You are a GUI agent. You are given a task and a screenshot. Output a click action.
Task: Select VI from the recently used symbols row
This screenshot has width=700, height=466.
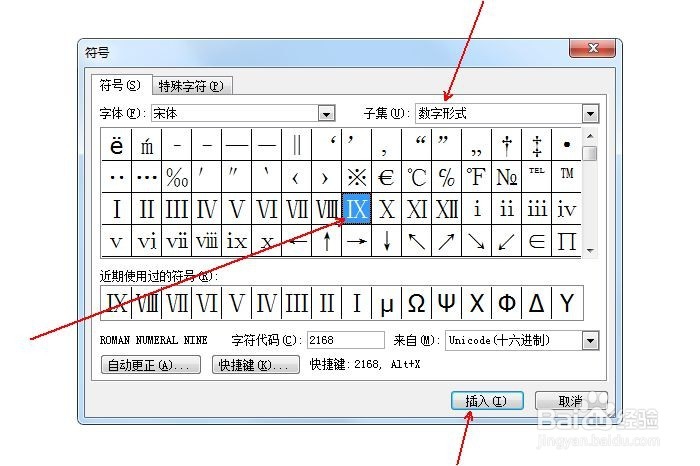[x=207, y=303]
